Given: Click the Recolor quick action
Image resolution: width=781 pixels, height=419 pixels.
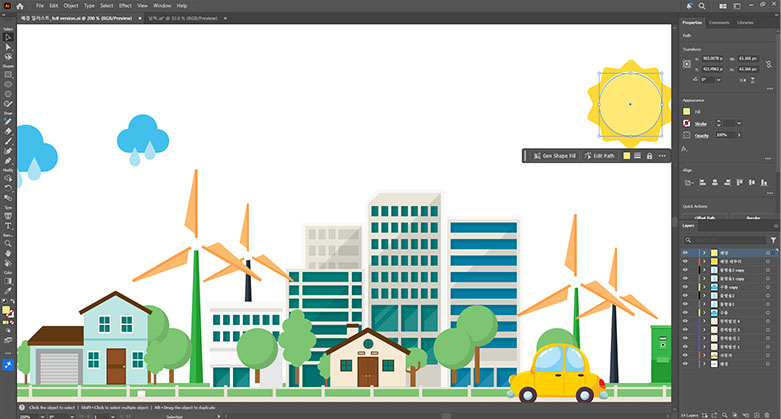Looking at the screenshot, I should tap(753, 218).
